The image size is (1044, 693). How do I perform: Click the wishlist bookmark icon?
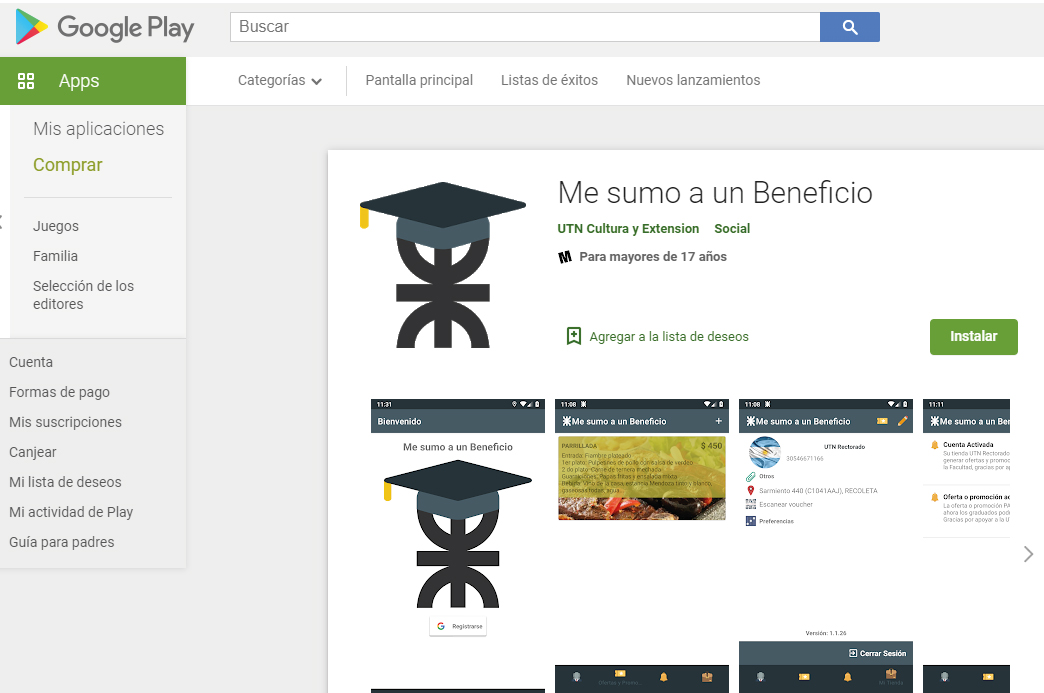(x=573, y=336)
